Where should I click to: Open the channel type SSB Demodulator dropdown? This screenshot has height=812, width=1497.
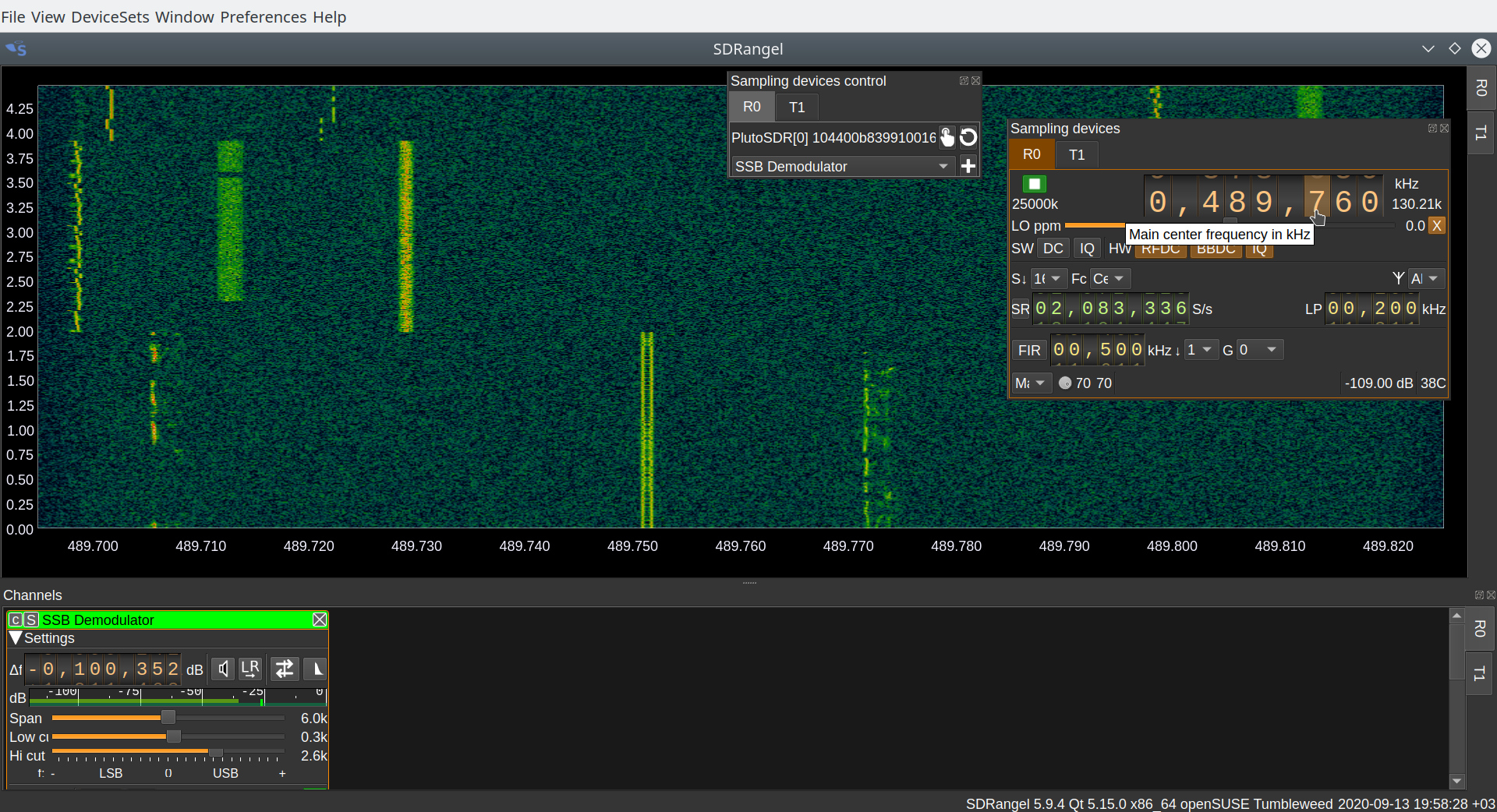[x=842, y=166]
